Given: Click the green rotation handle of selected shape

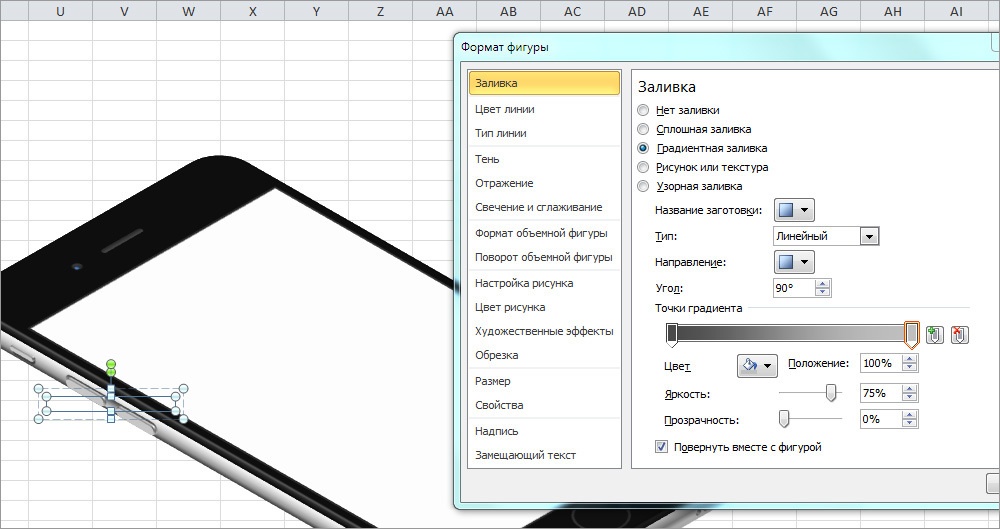Looking at the screenshot, I should 111,364.
